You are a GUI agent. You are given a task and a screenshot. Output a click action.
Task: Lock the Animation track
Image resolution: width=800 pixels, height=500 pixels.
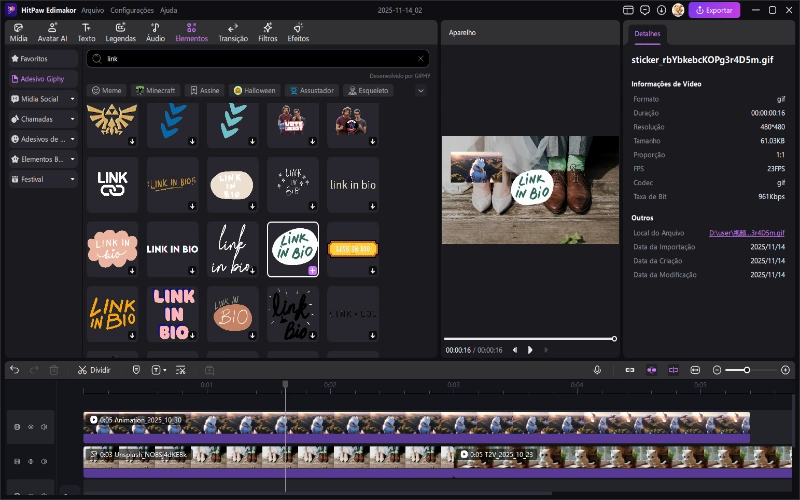(x=17, y=427)
